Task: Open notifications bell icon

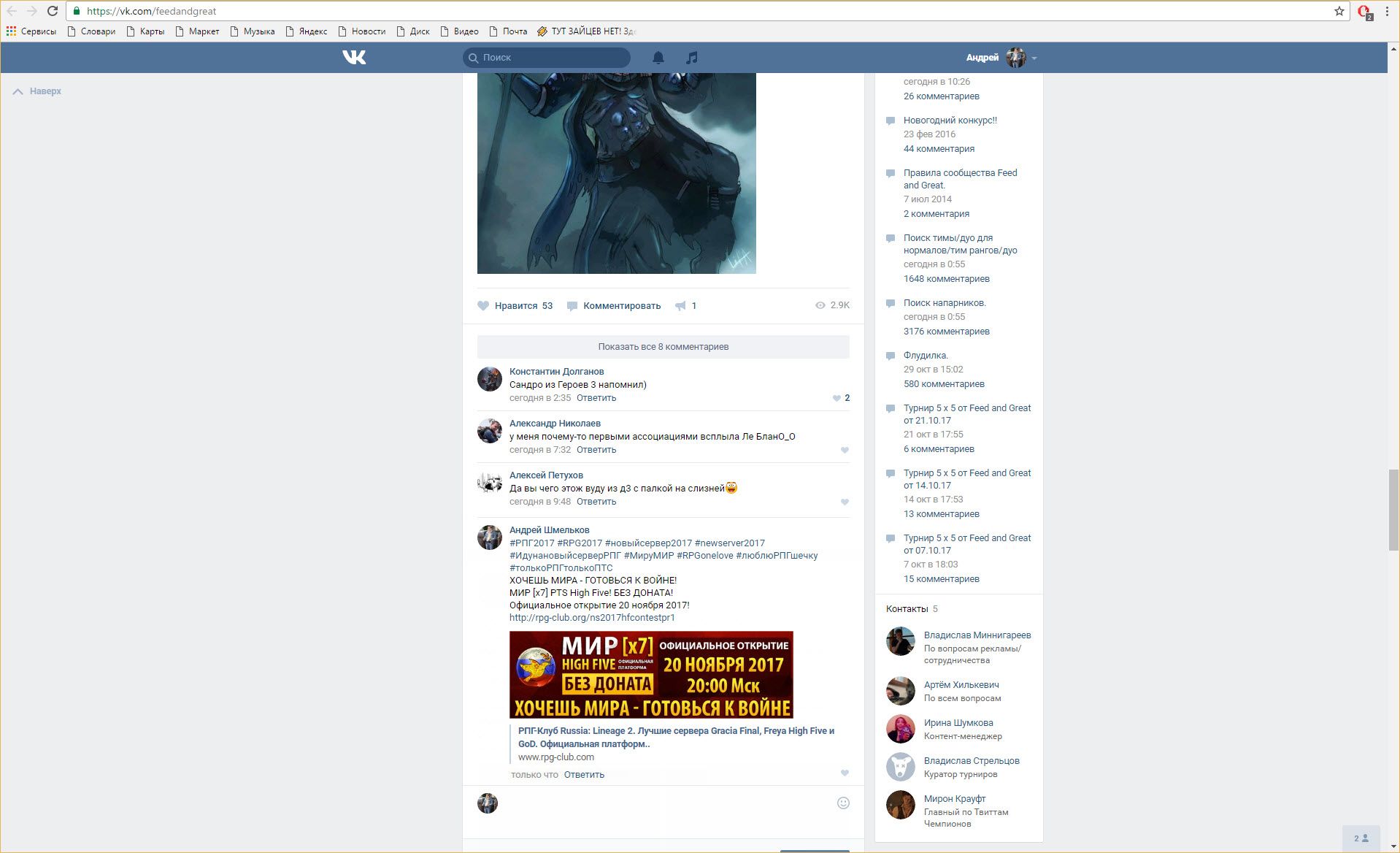Action: click(658, 57)
